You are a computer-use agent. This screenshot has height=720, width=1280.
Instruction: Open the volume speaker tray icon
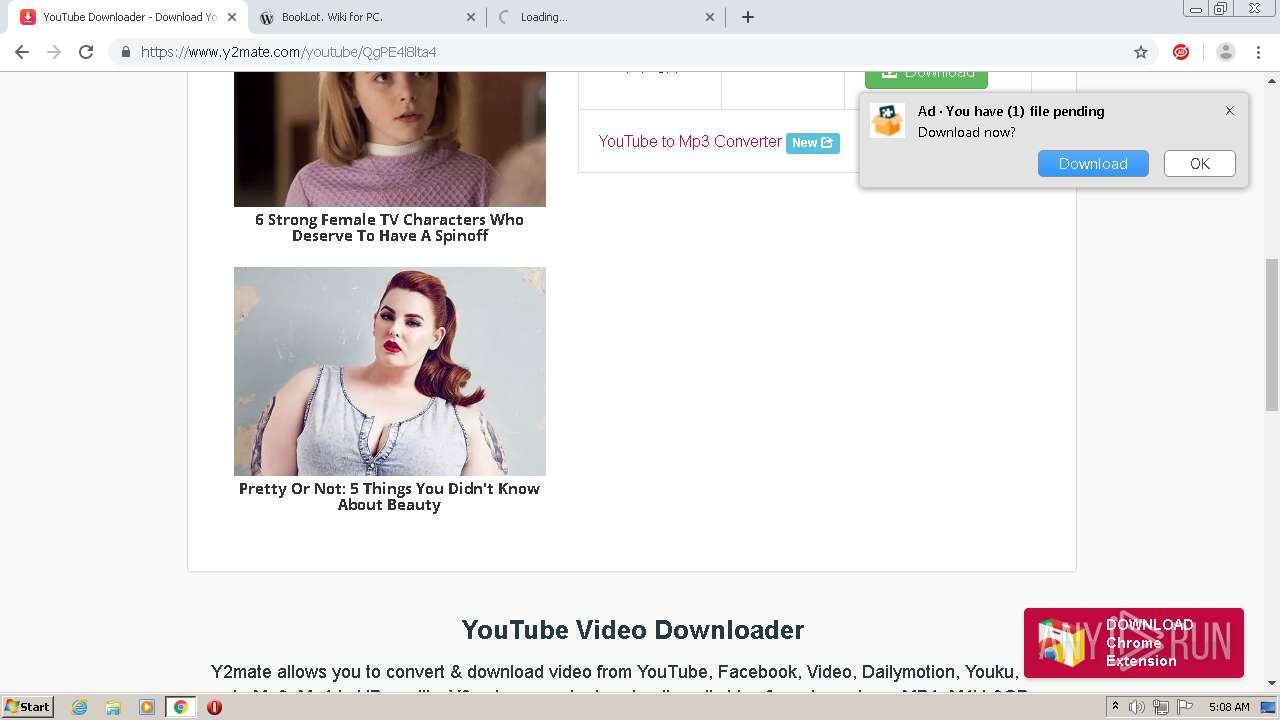click(1138, 707)
